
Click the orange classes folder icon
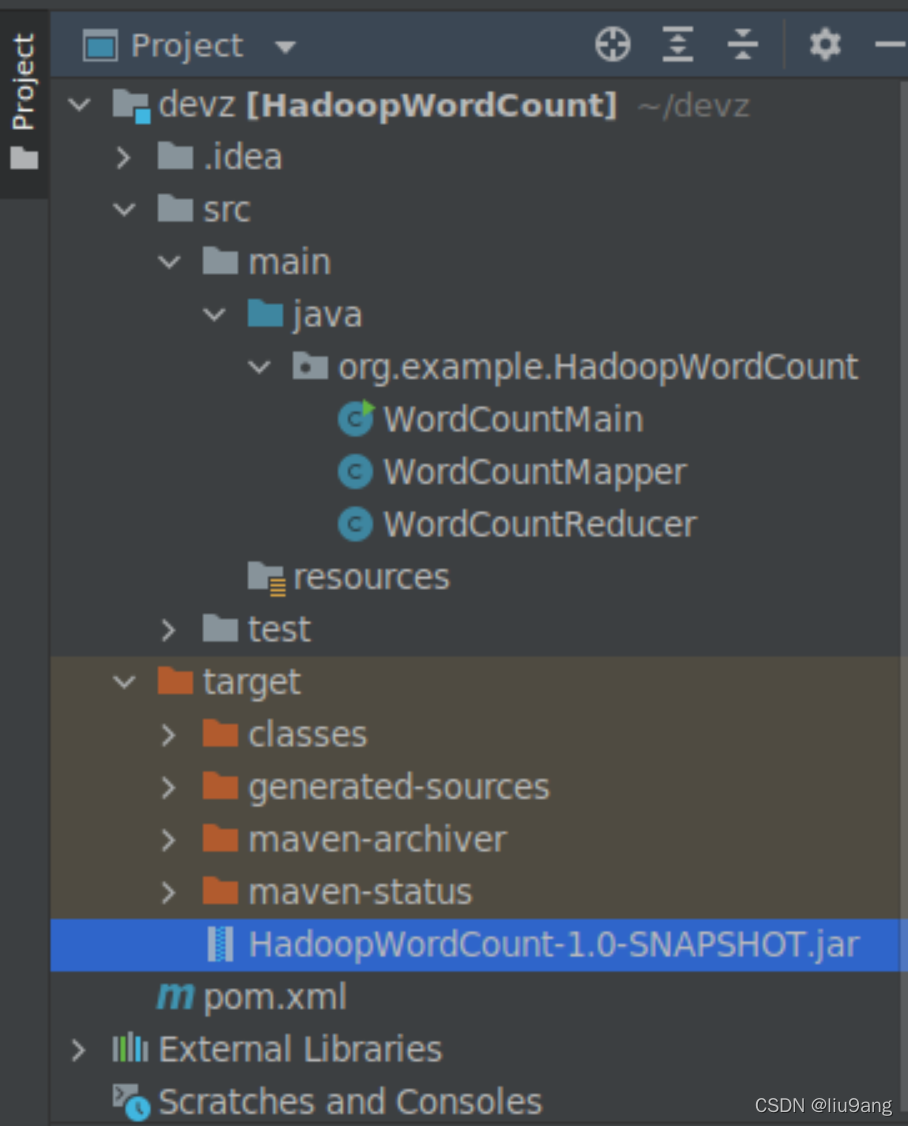click(221, 733)
